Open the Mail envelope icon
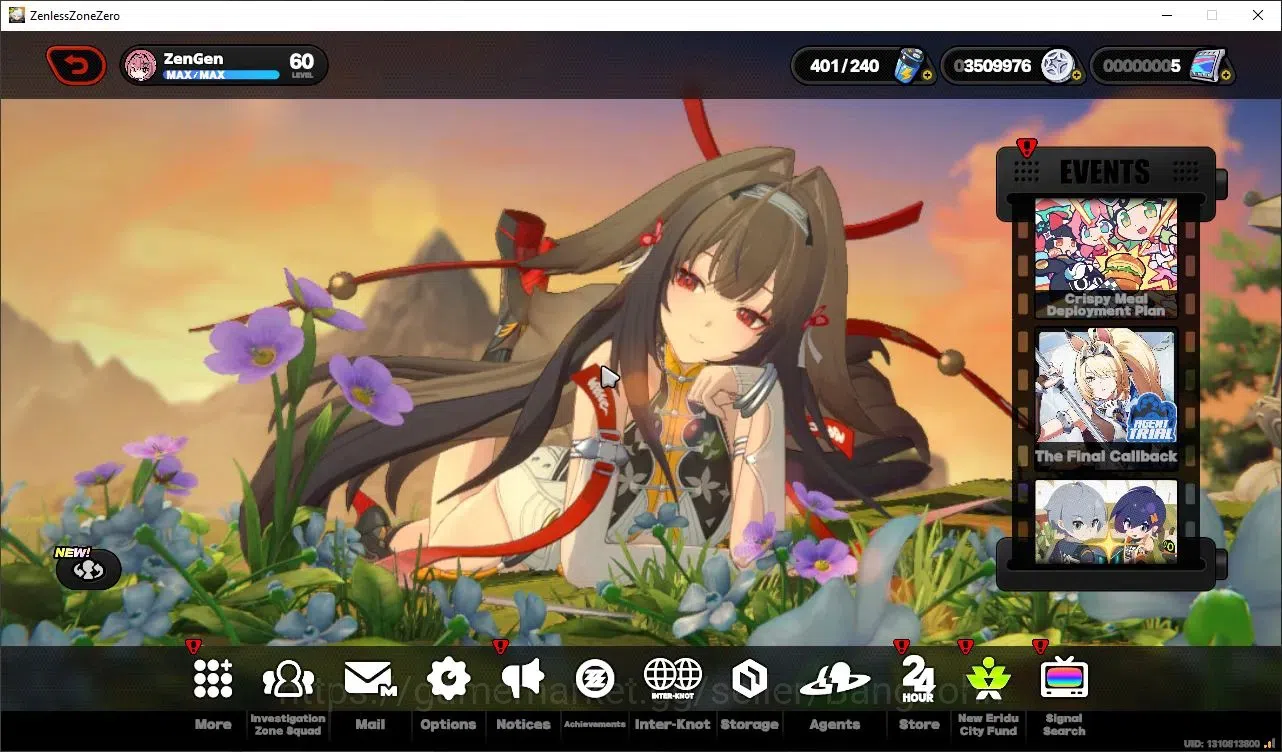 tap(370, 680)
